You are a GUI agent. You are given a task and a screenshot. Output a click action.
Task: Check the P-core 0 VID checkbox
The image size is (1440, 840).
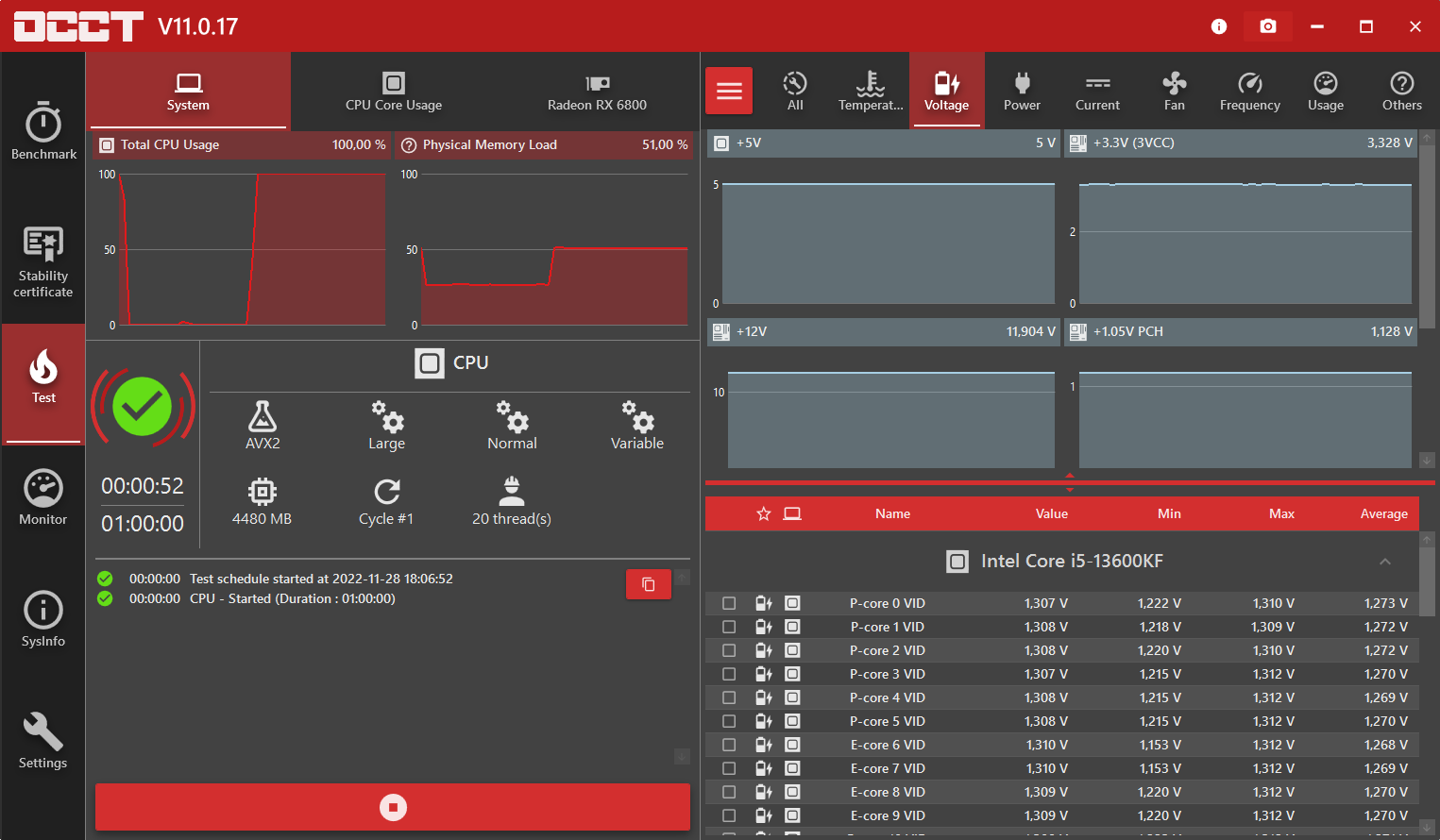(x=729, y=603)
